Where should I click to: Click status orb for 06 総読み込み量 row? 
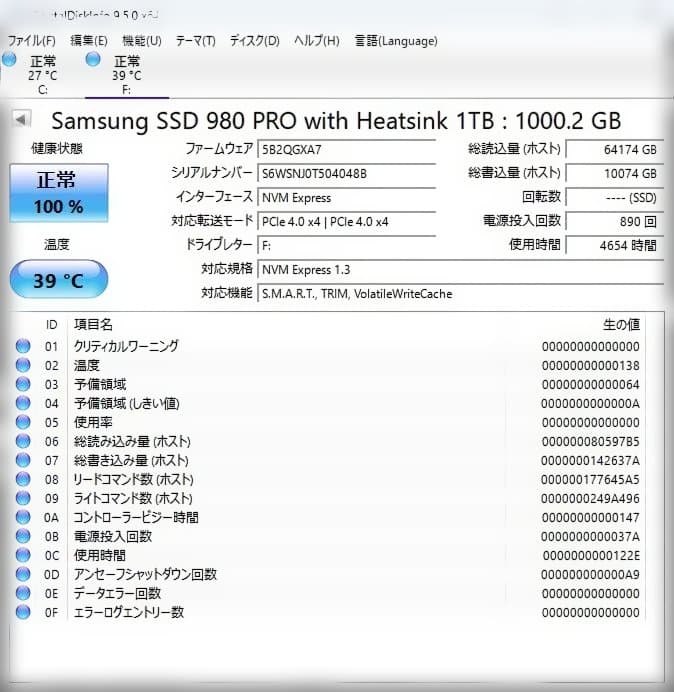point(23,441)
